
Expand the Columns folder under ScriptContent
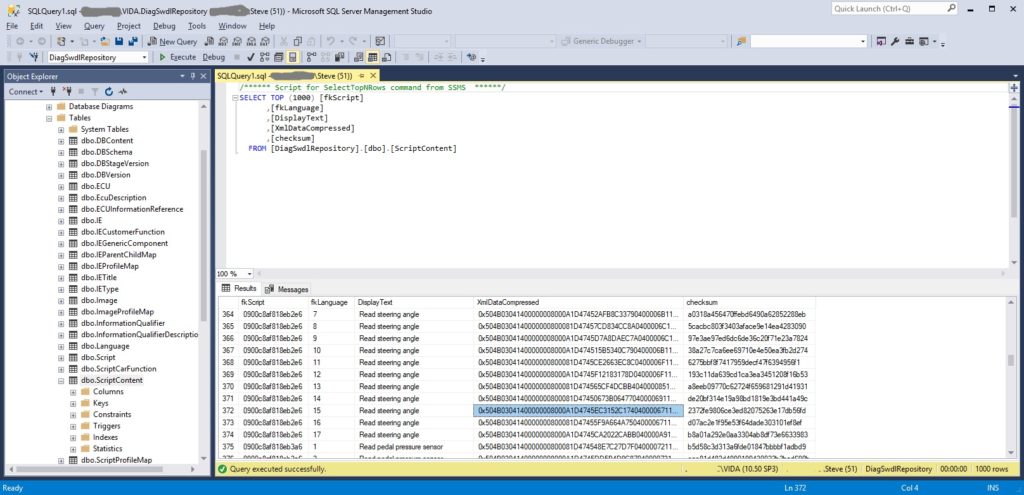[73, 392]
